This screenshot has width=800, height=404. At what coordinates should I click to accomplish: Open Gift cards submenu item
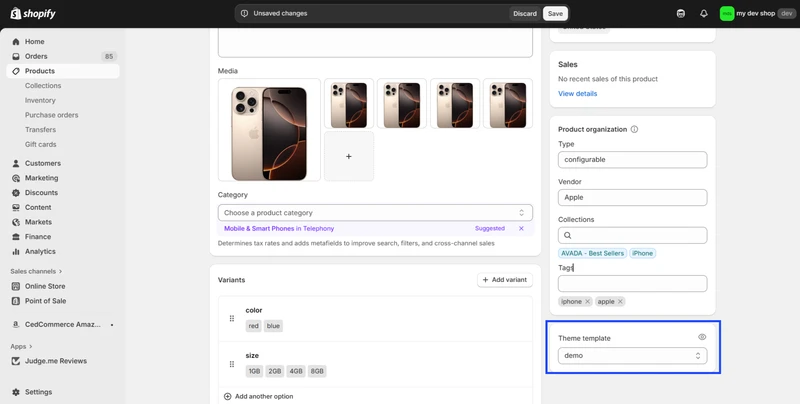point(40,144)
